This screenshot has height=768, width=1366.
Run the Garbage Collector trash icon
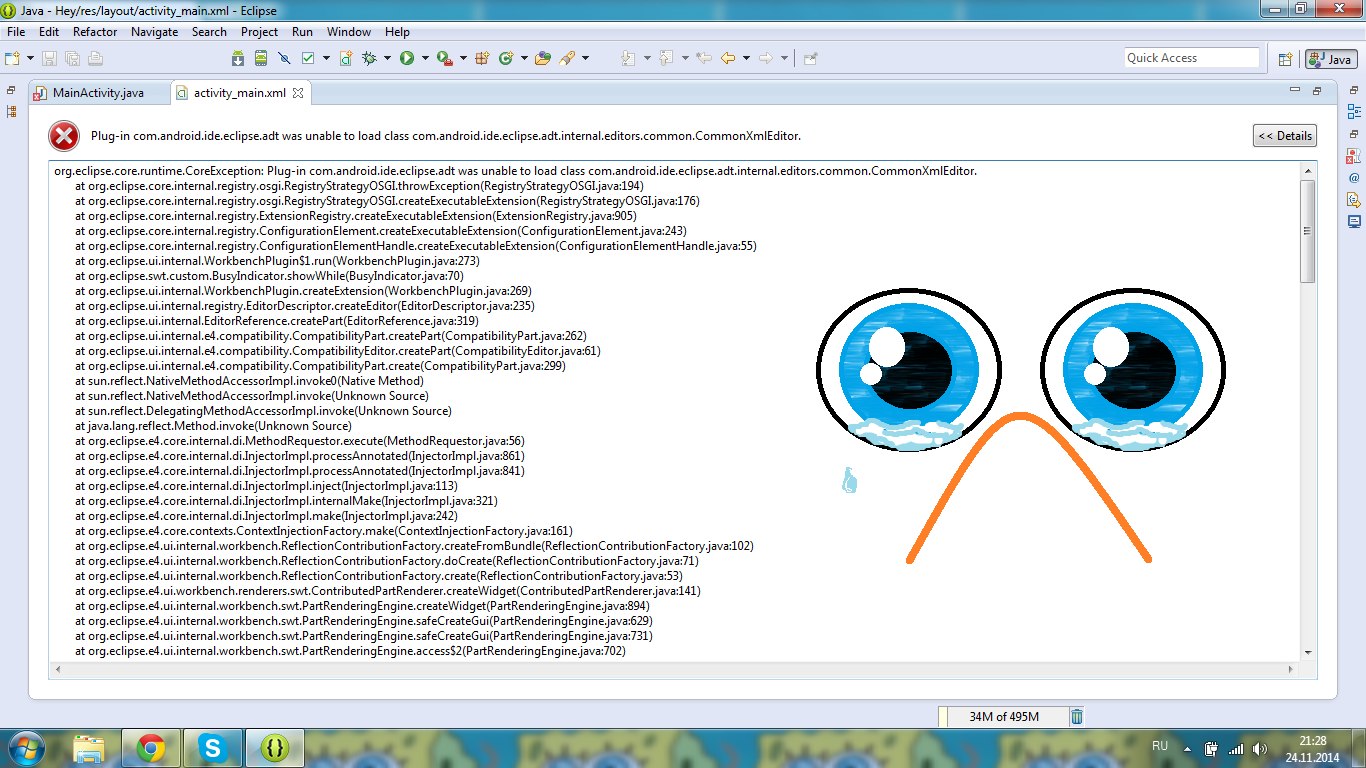1077,716
